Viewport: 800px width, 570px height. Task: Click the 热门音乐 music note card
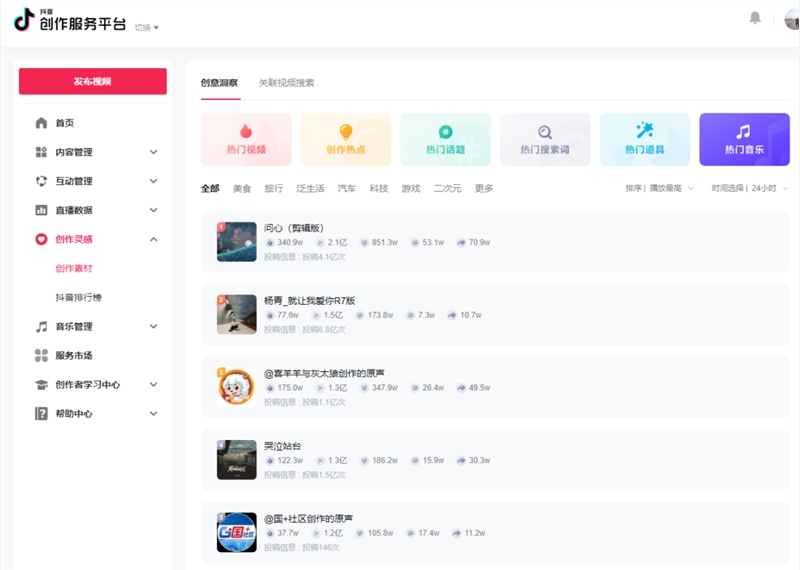[x=744, y=139]
